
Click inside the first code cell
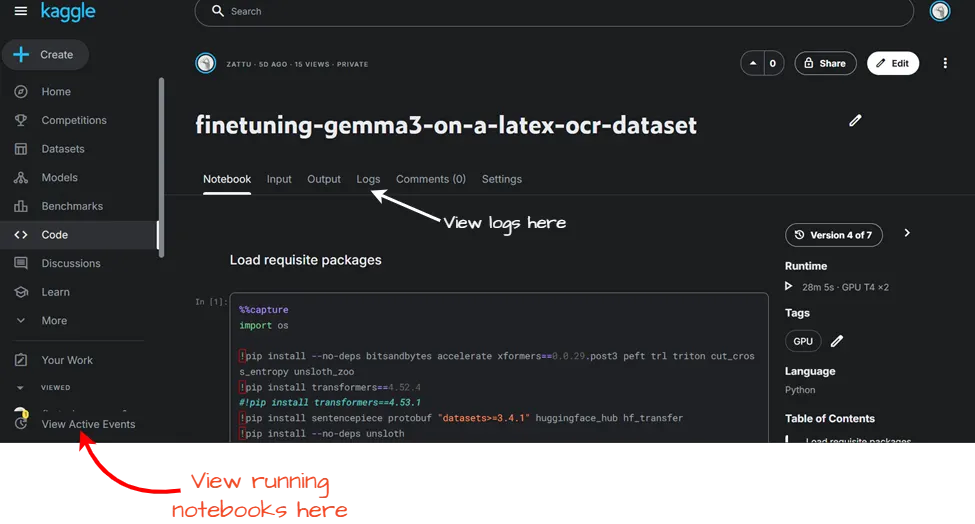[499, 367]
